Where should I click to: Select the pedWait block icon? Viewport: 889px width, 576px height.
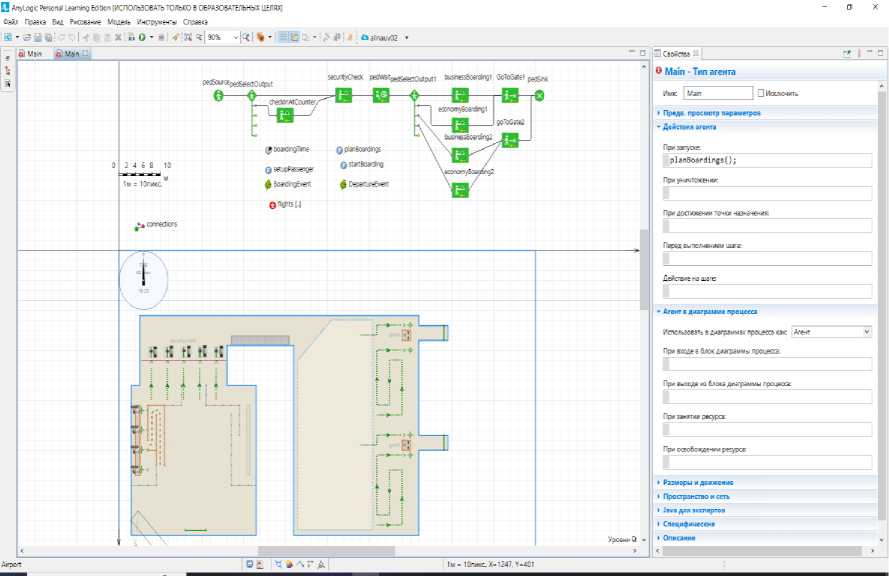[381, 96]
